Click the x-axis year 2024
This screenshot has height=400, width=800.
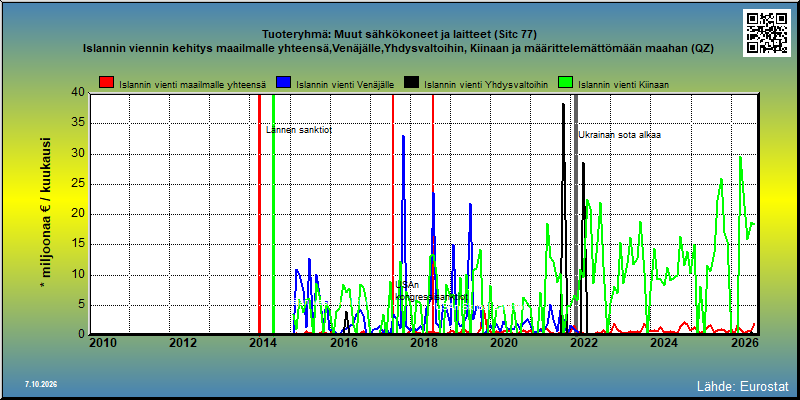pyautogui.click(x=664, y=342)
